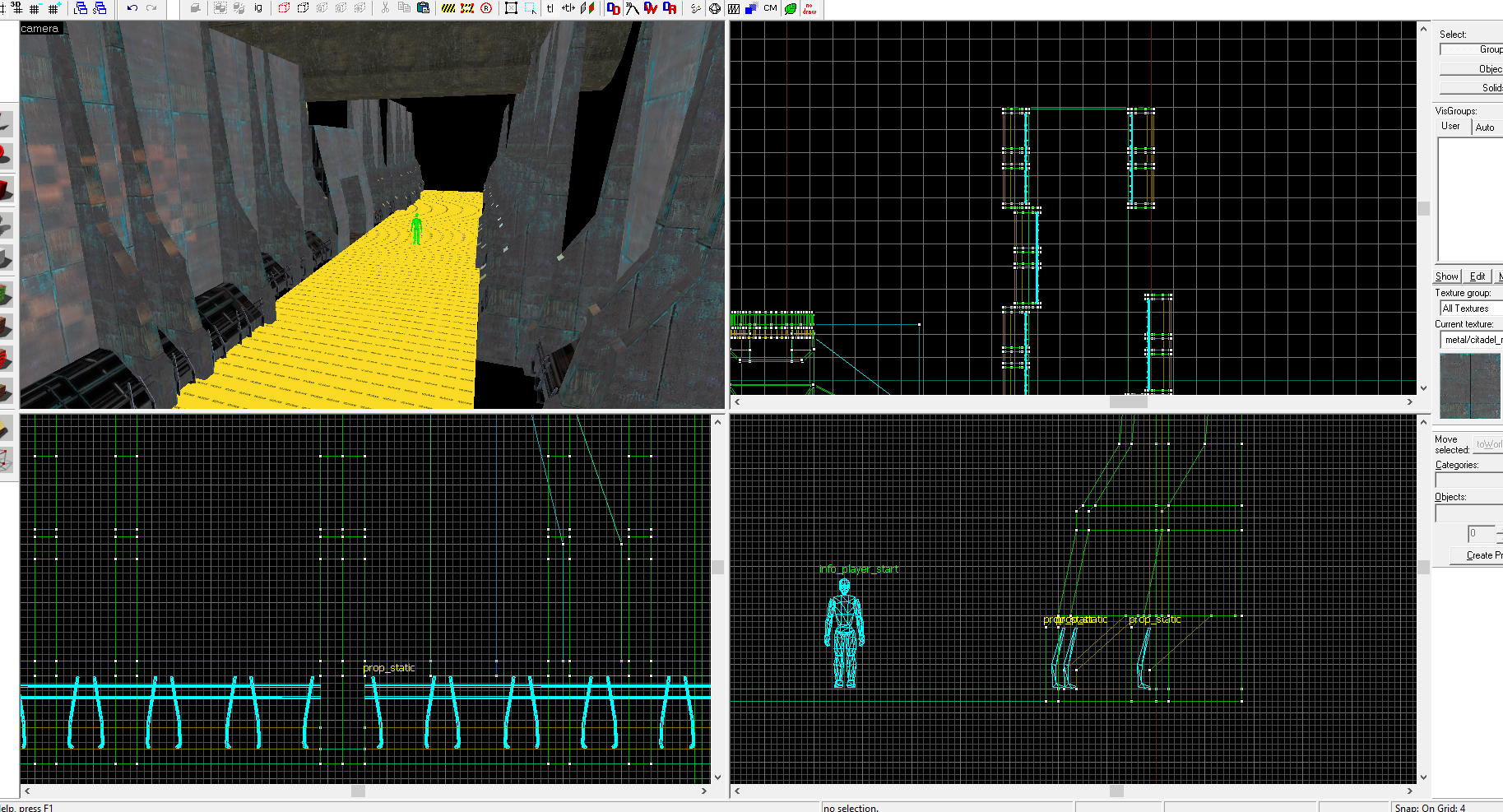The height and width of the screenshot is (812, 1503).
Task: Toggle select-by-handles icon
Action: [x=511, y=8]
